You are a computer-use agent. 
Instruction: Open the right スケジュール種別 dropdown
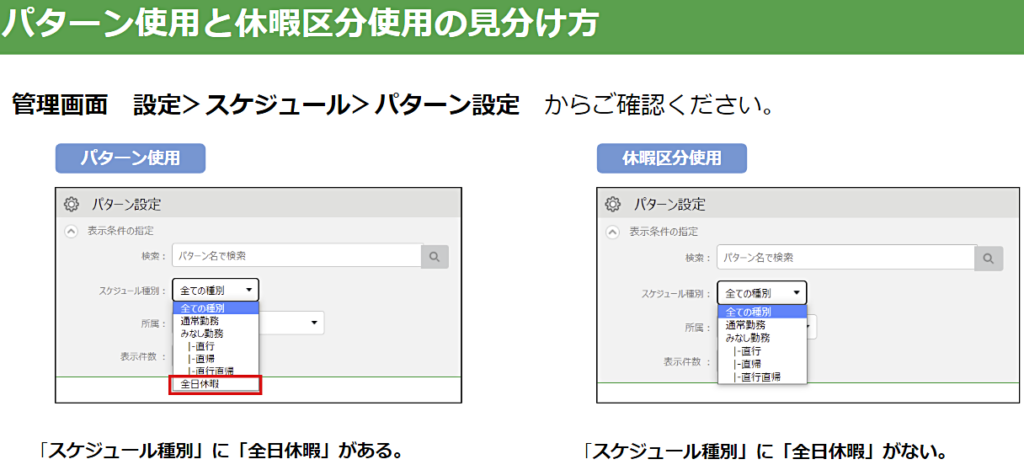coord(762,293)
